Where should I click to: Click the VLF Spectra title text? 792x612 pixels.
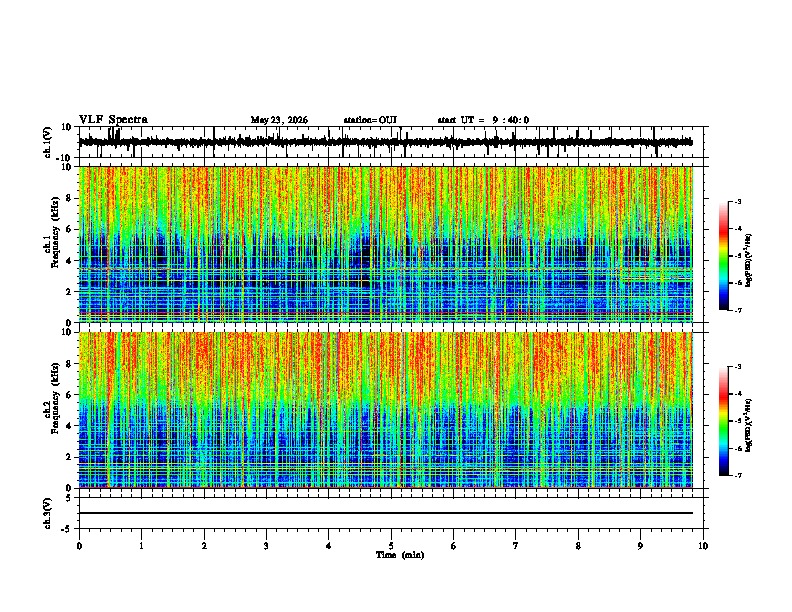(x=113, y=120)
